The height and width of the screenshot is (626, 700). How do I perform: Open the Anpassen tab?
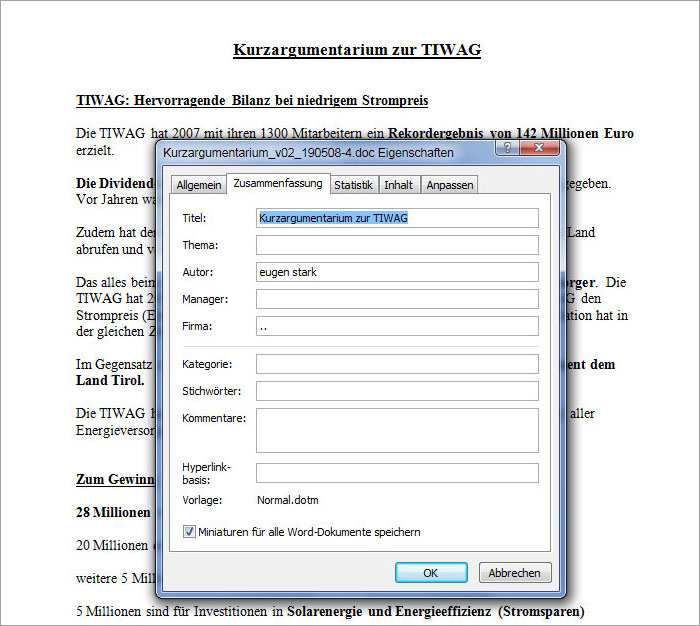click(x=449, y=185)
